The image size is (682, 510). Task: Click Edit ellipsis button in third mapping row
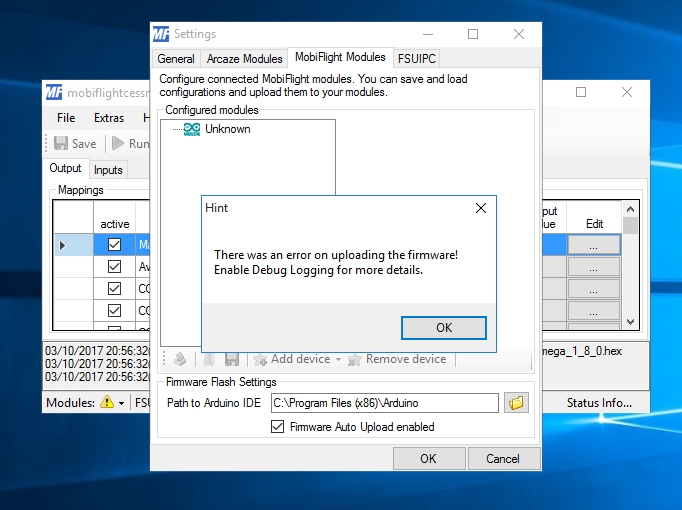coord(594,289)
